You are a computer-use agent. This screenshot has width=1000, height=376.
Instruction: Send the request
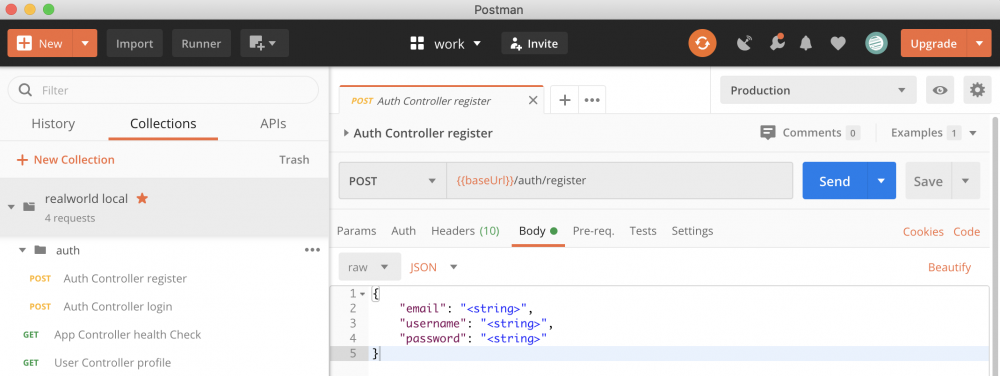coord(835,181)
